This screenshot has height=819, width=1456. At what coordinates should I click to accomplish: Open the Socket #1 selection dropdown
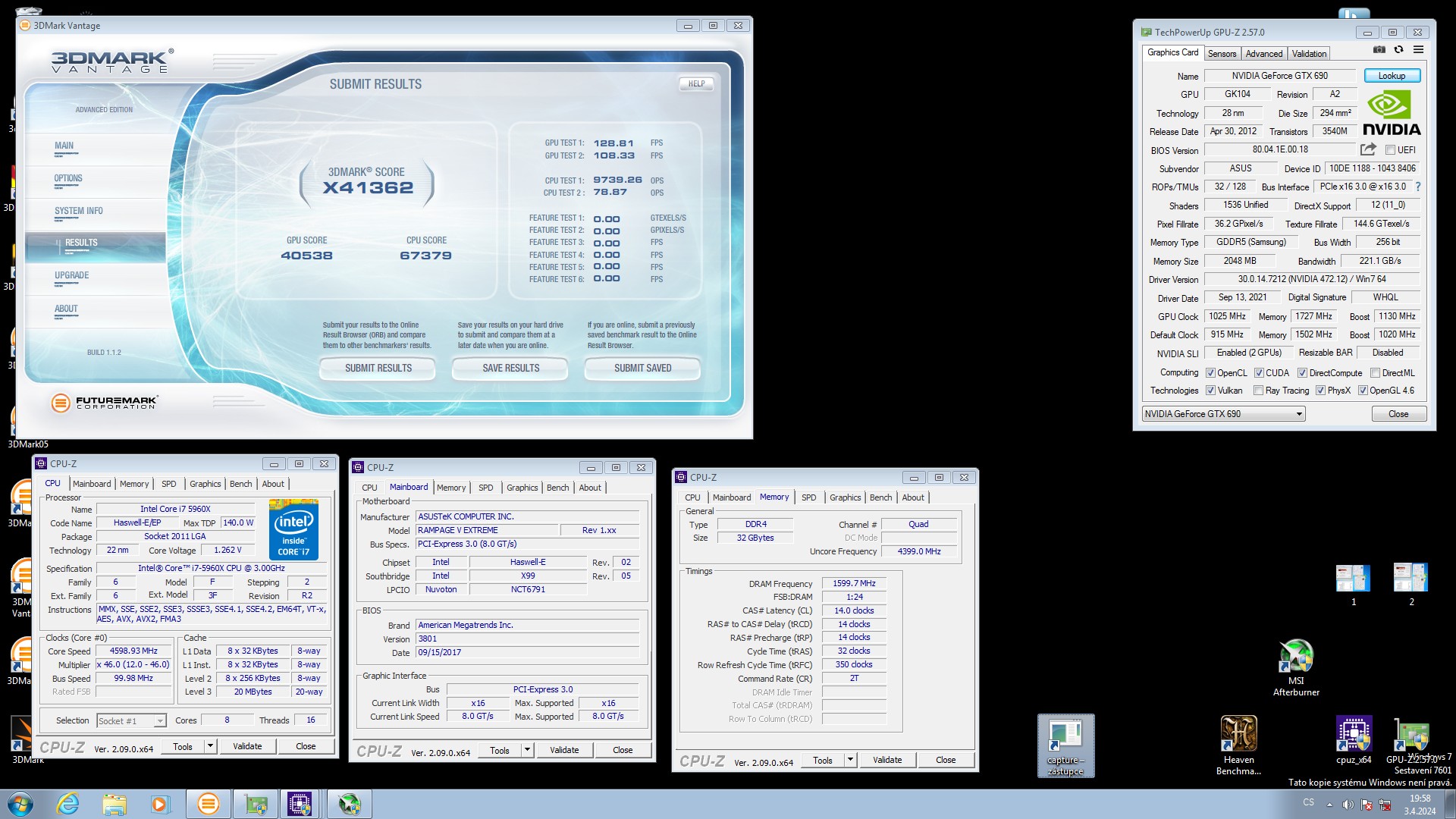point(131,720)
